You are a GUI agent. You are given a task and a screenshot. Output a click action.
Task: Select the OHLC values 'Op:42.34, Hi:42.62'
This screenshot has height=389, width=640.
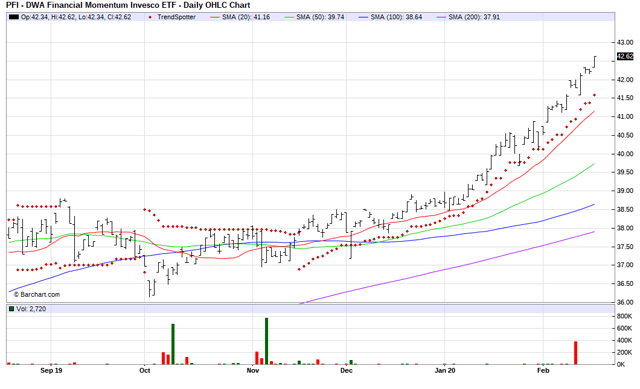[48, 17]
